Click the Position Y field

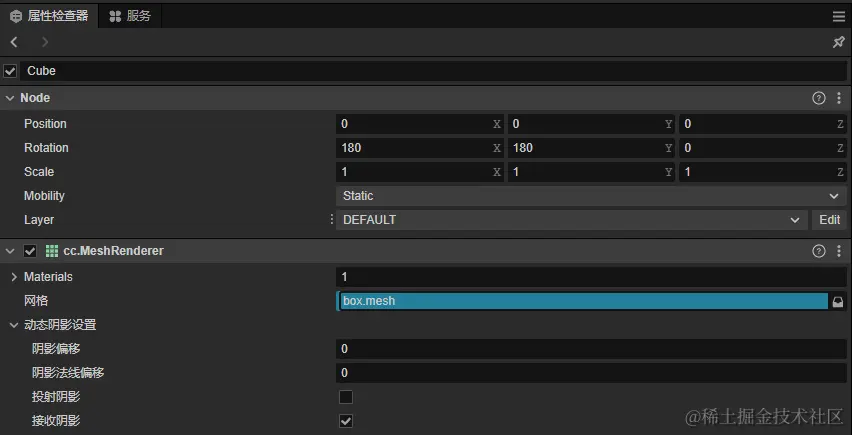point(591,124)
